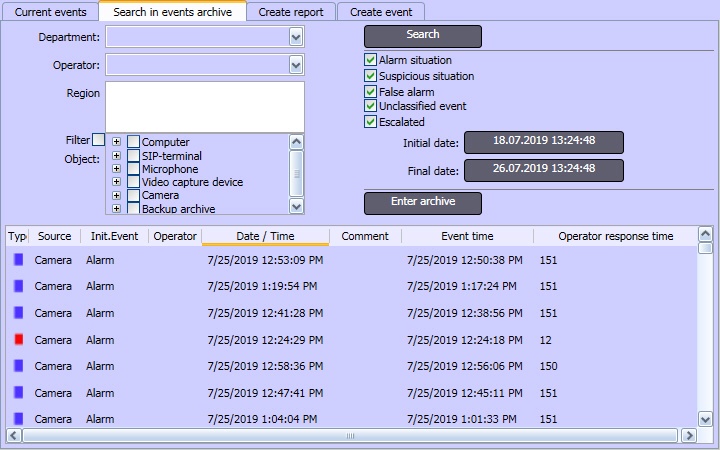Screen dimensions: 720x450
Task: Click the Enter archive button
Action: coord(423,203)
